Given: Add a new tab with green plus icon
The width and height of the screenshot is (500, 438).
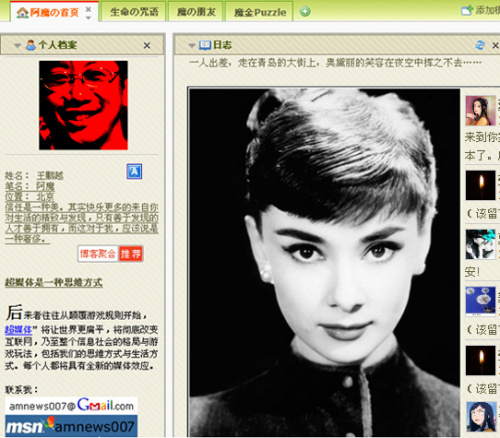Looking at the screenshot, I should pos(305,12).
